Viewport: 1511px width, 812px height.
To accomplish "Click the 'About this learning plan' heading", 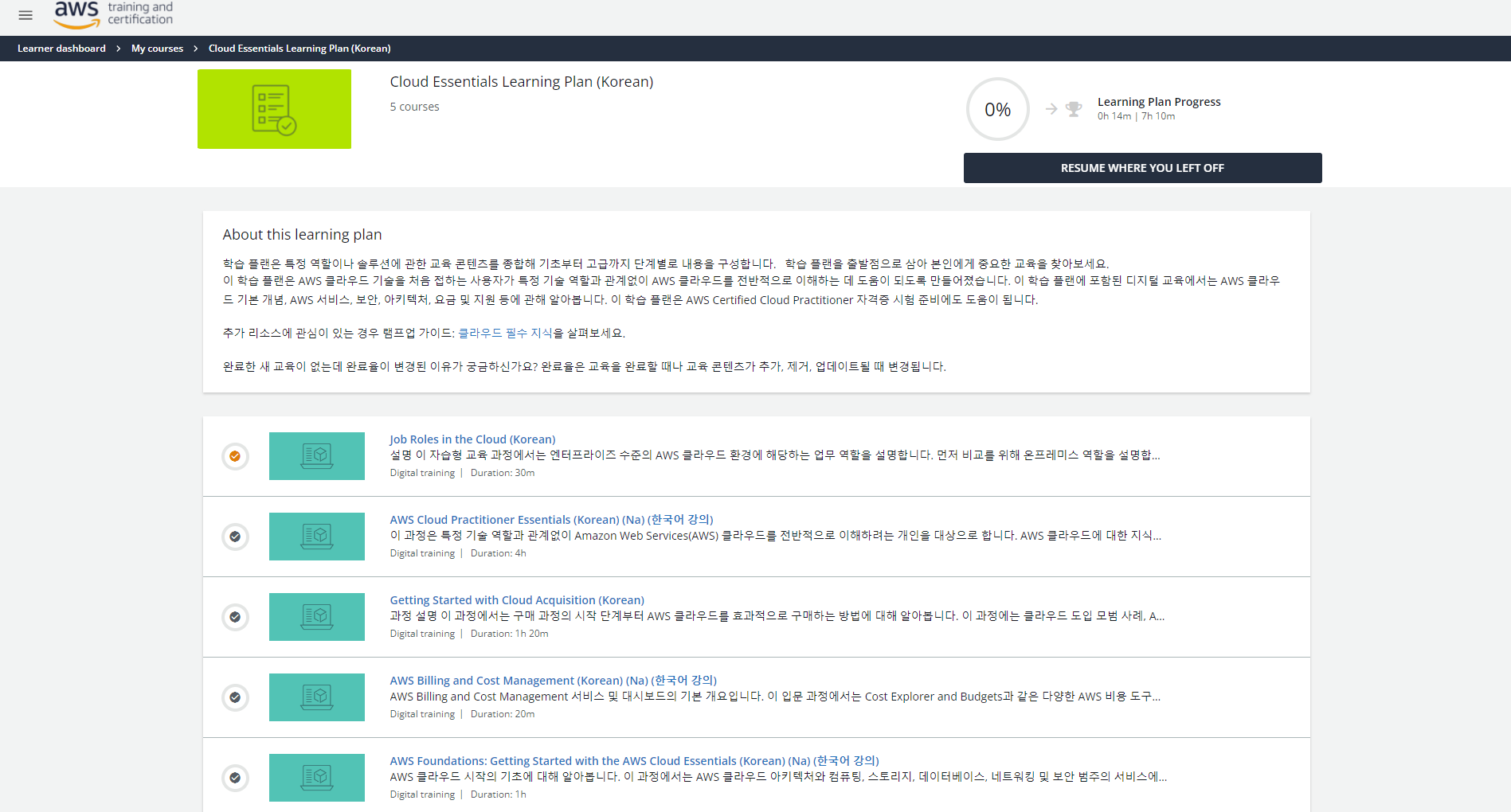I will (x=302, y=235).
